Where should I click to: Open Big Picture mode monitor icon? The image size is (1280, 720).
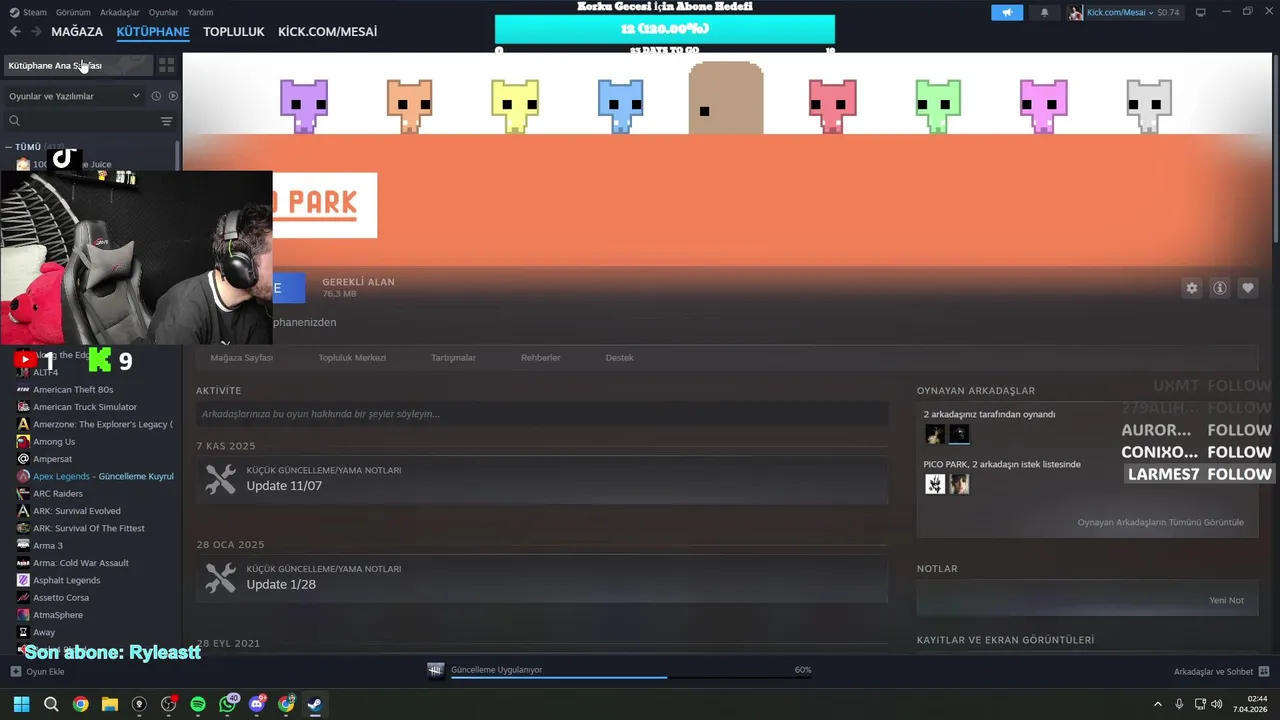coord(1201,12)
